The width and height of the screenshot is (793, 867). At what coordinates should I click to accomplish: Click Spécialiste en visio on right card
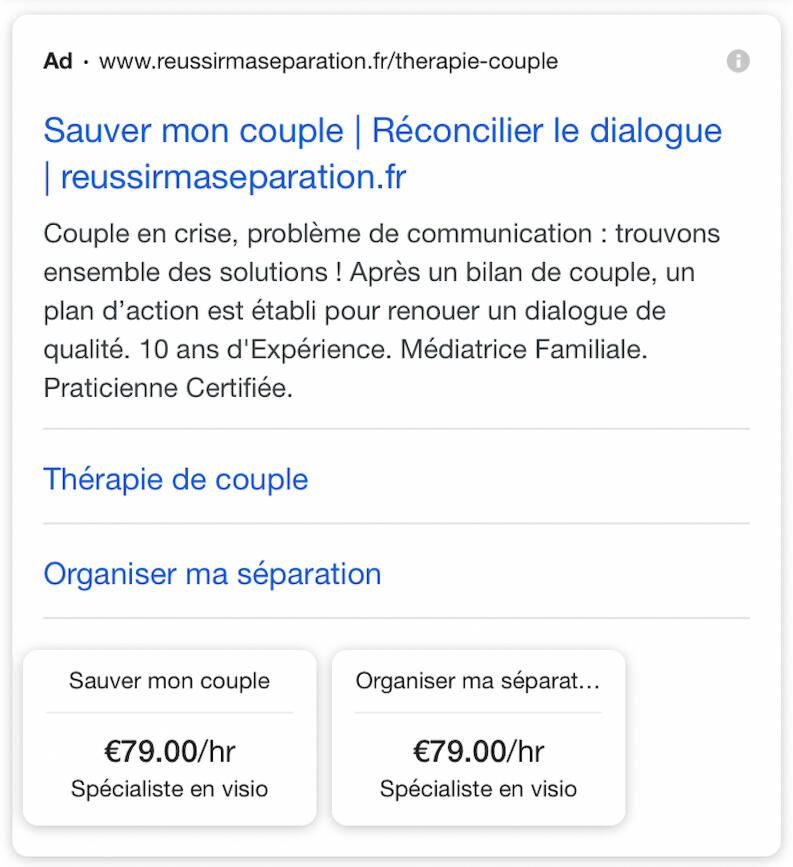pyautogui.click(x=477, y=789)
